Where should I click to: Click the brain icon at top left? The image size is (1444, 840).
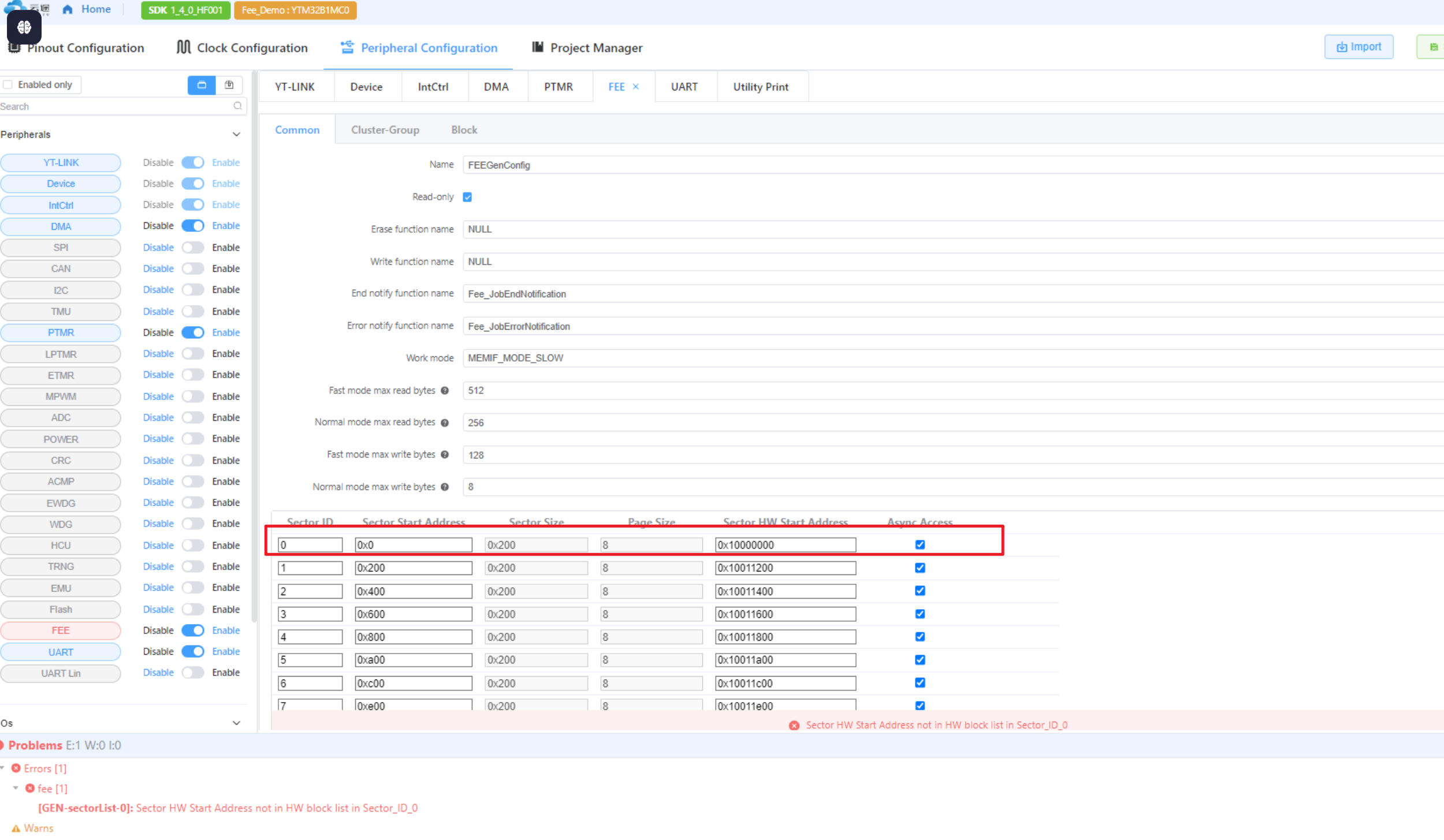(x=24, y=27)
